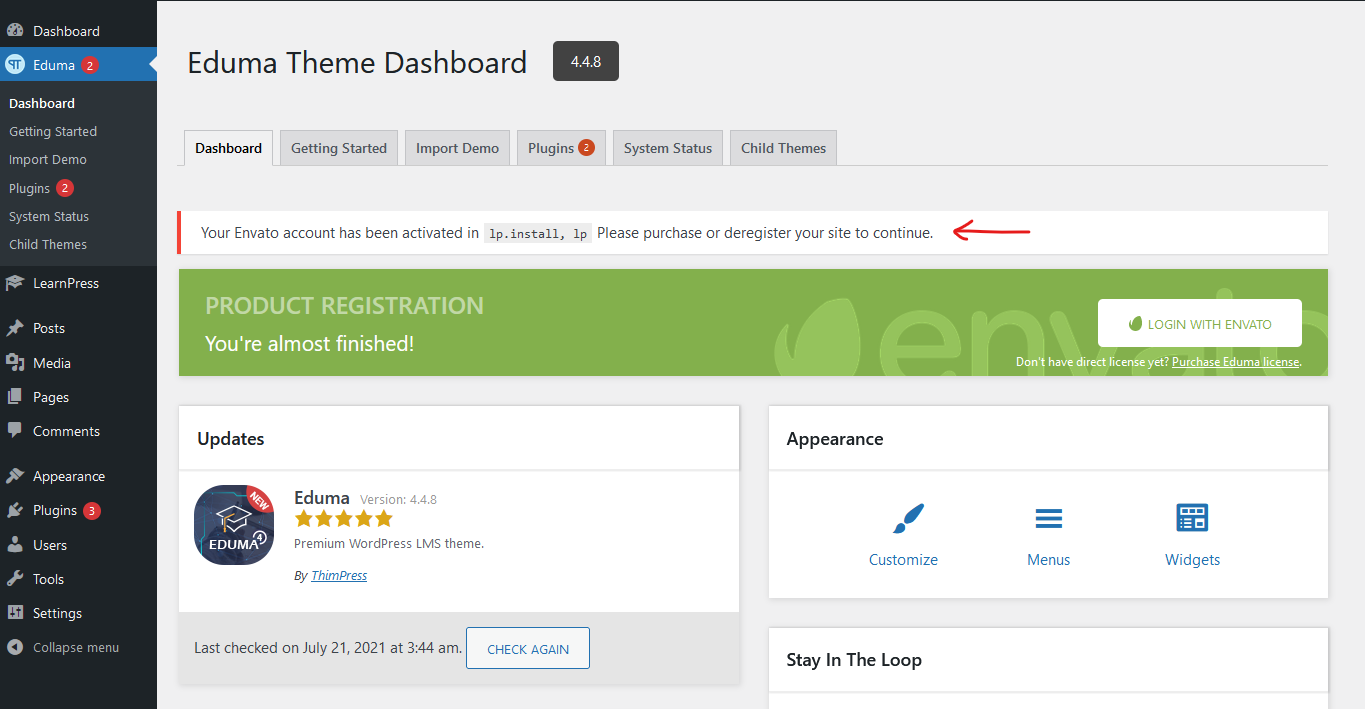Follow the Purchase Eduma license link
1365x709 pixels.
point(1235,362)
